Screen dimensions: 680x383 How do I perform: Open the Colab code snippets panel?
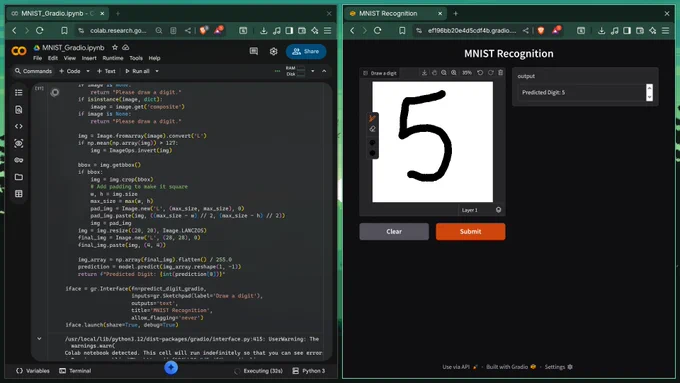19,127
